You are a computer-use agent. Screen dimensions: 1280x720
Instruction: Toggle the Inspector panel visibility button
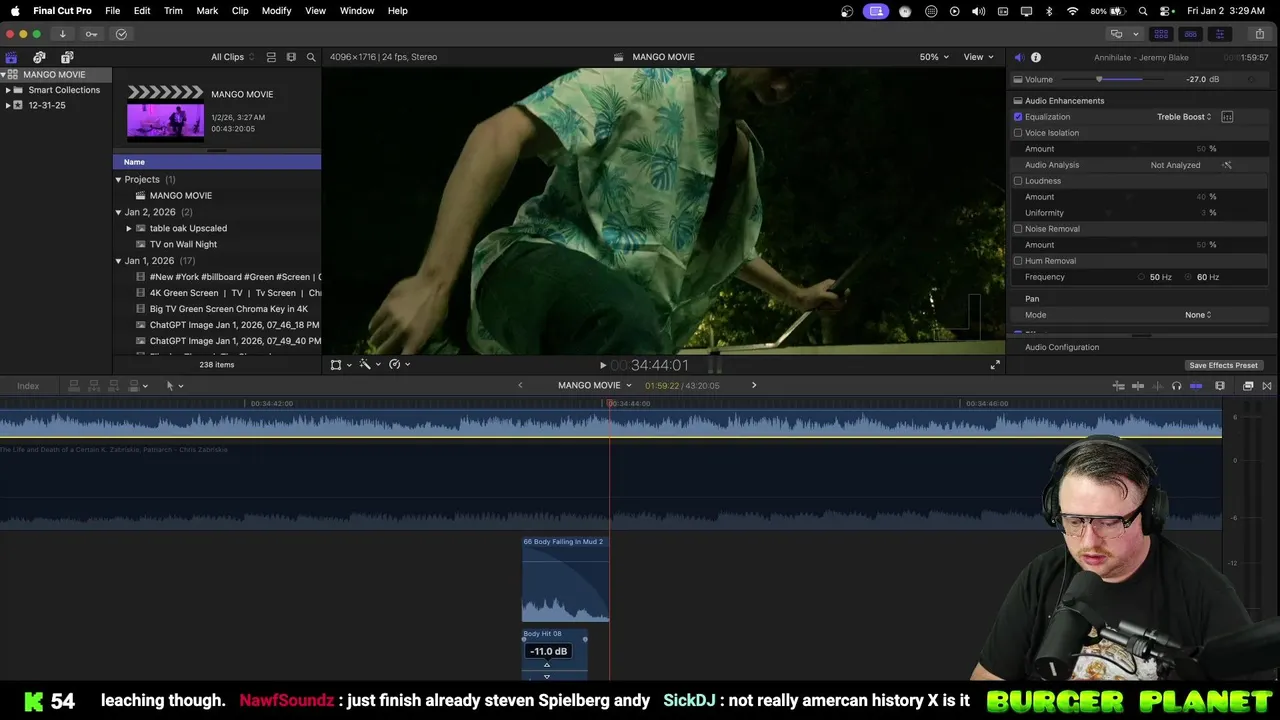click(x=1219, y=34)
